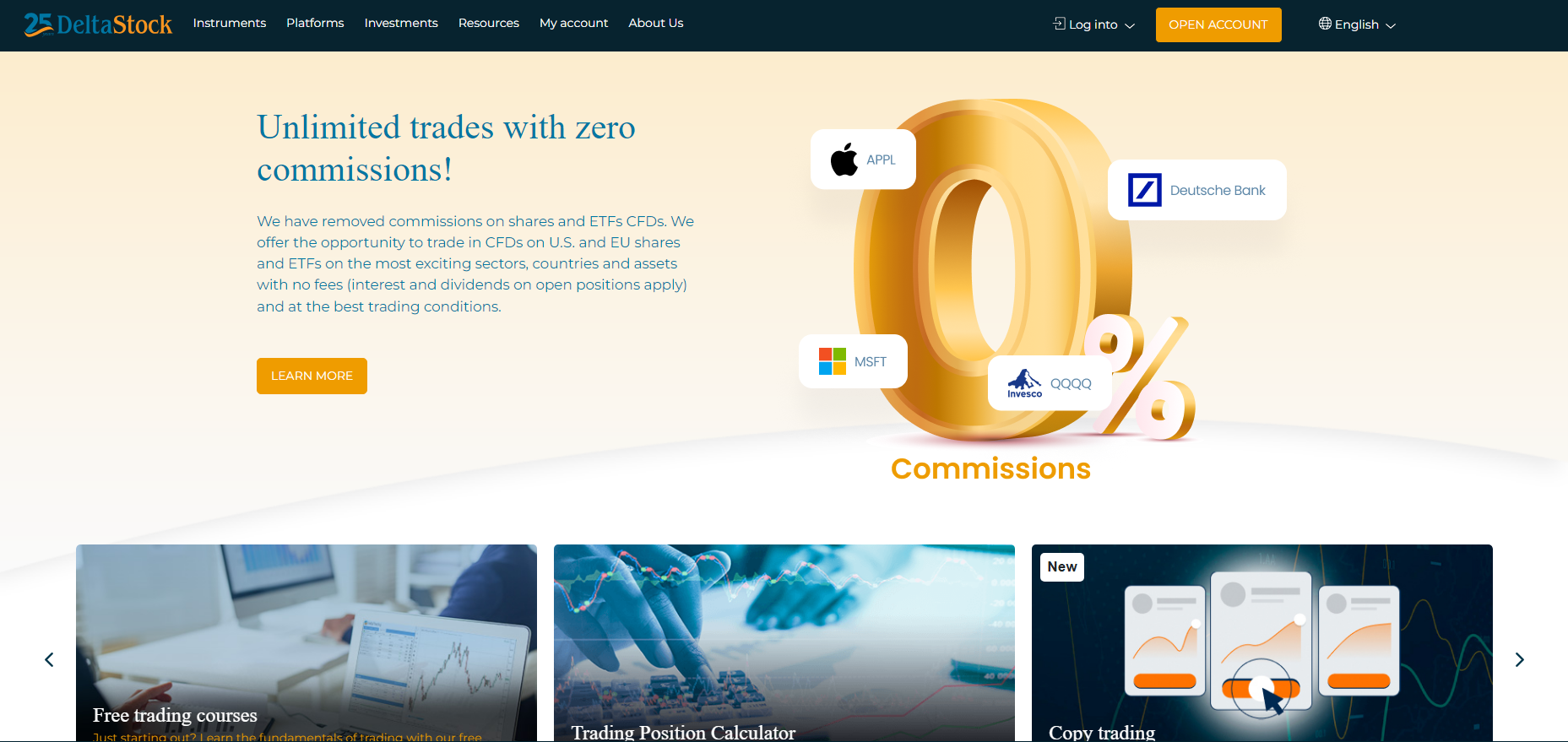Click the Invesco logo on QQQQ card
1568x742 pixels.
1024,383
